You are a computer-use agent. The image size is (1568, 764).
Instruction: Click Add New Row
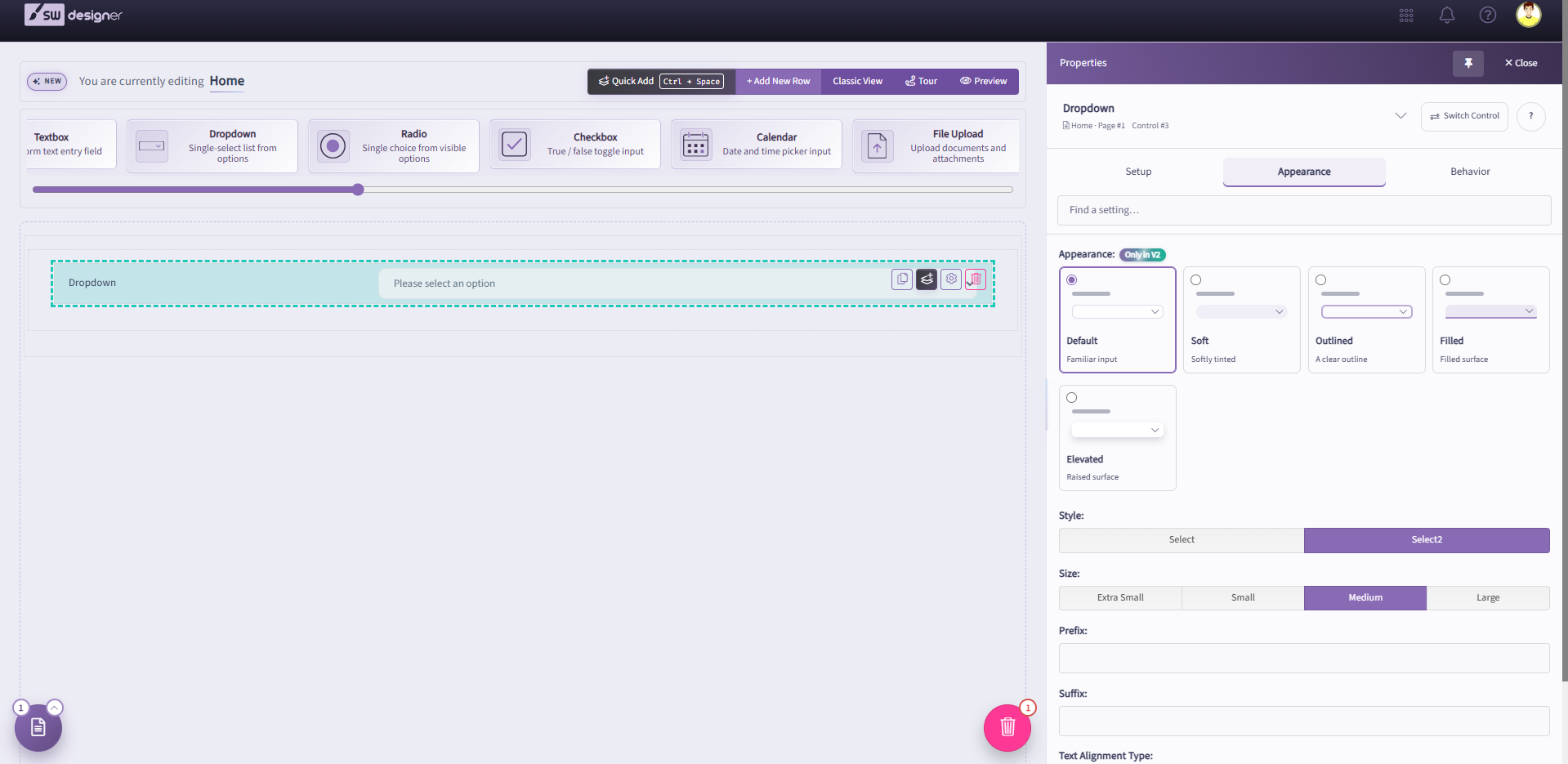tap(778, 81)
